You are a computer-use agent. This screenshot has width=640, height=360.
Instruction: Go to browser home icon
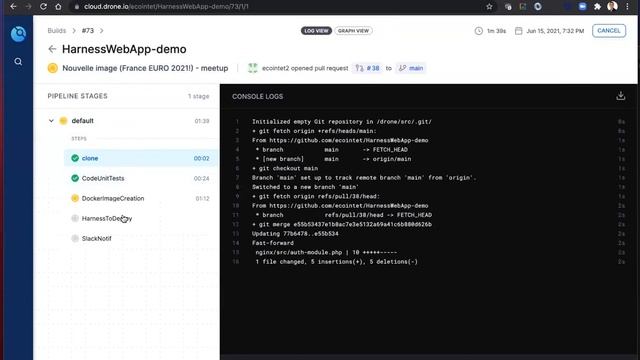[58, 7]
